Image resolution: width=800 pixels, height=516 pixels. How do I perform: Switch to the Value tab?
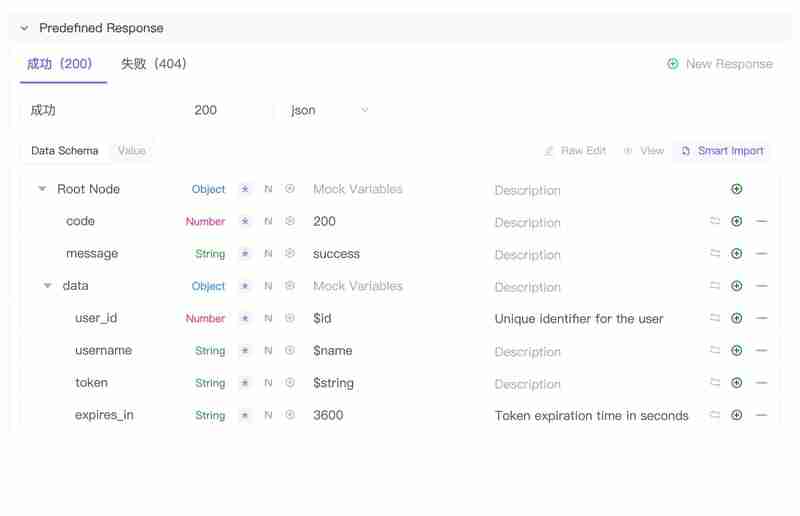[x=132, y=151]
